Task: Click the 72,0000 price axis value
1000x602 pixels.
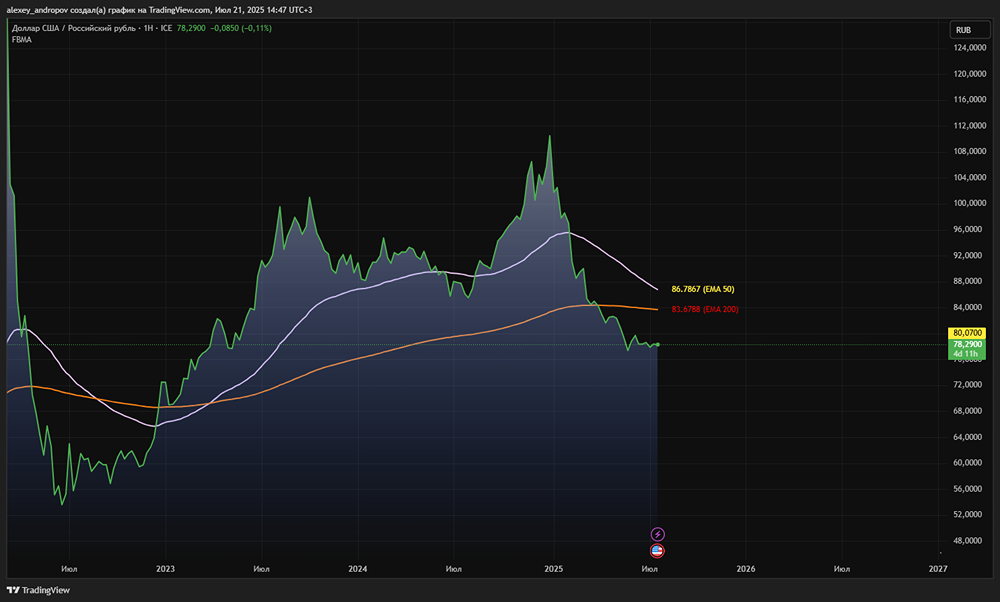Action: pos(967,385)
